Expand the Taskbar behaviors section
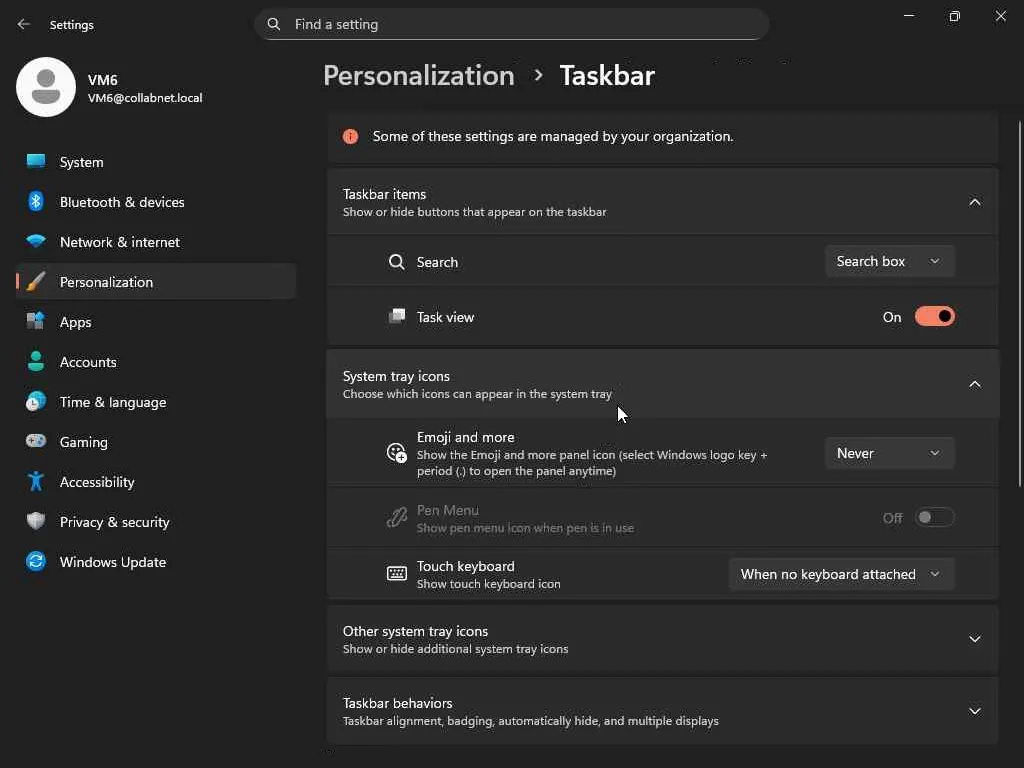Viewport: 1024px width, 768px height. 974,711
